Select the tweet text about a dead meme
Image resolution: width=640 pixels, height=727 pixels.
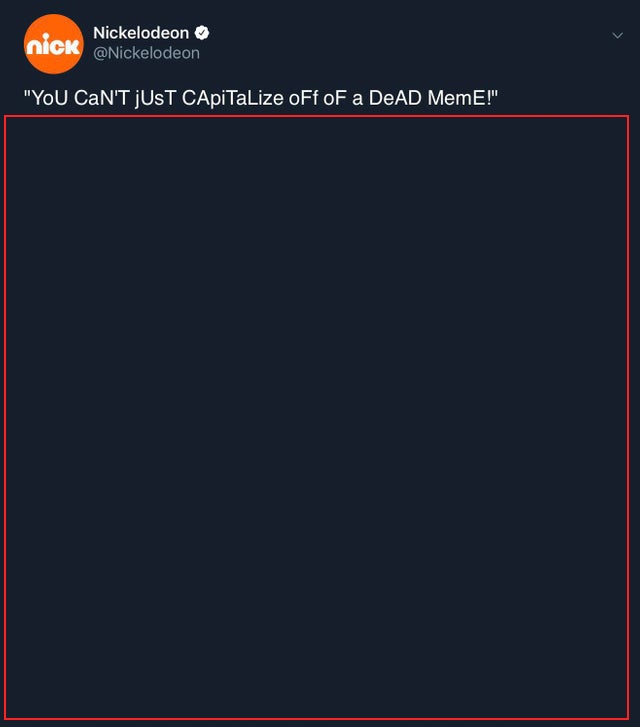(261, 98)
